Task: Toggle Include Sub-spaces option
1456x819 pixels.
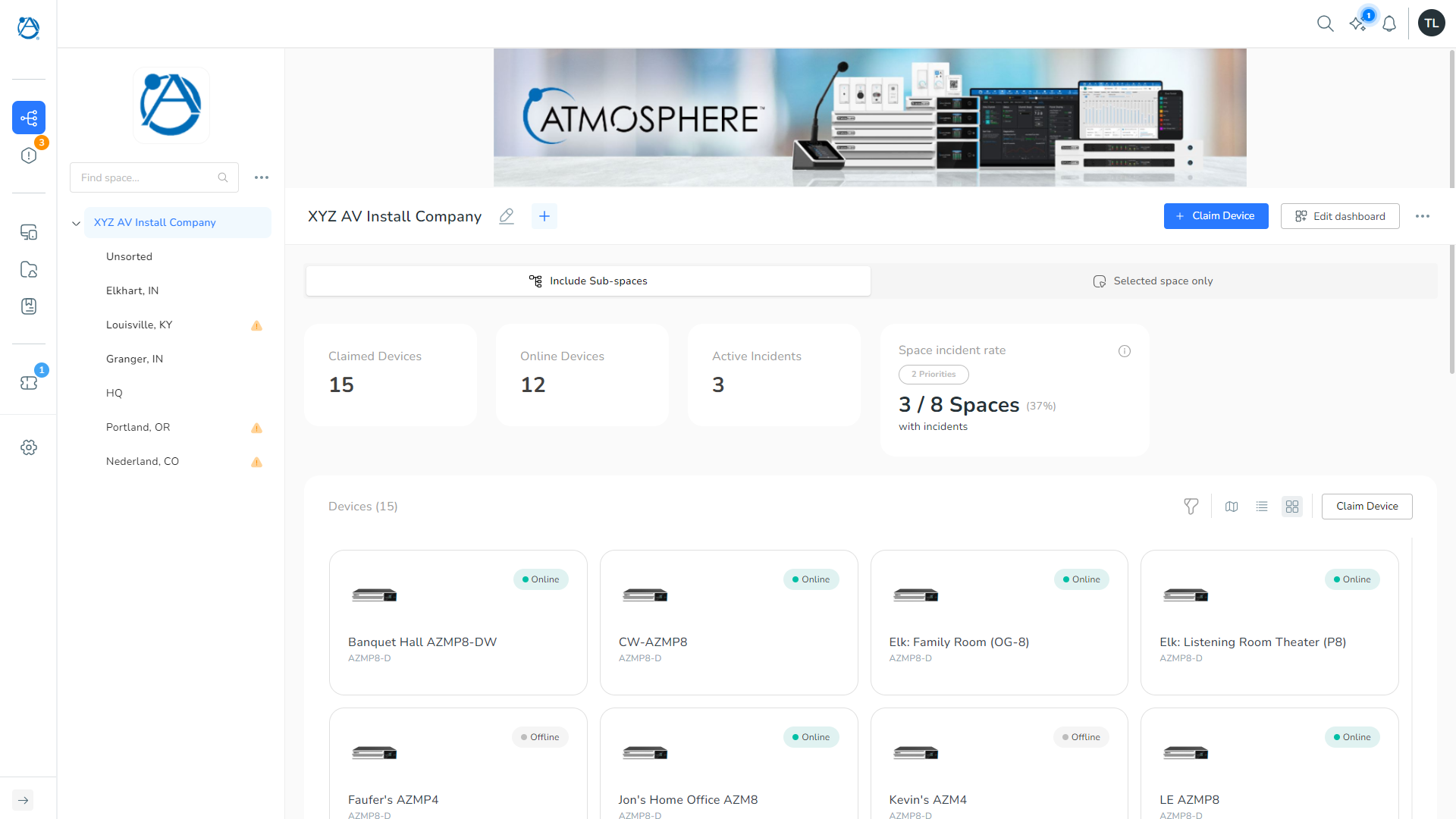Action: (x=588, y=281)
